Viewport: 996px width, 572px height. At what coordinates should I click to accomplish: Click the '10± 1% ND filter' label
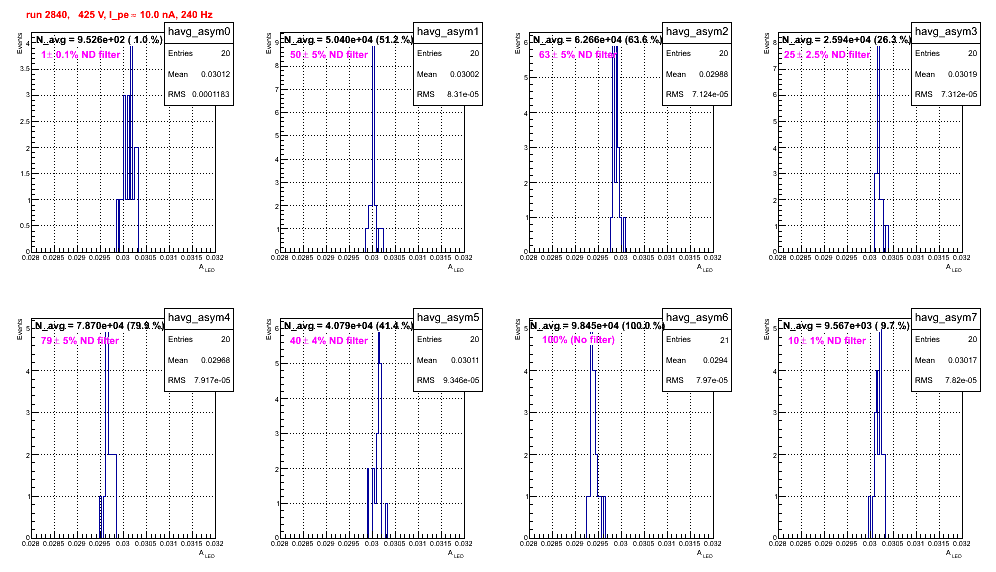pyautogui.click(x=827, y=341)
